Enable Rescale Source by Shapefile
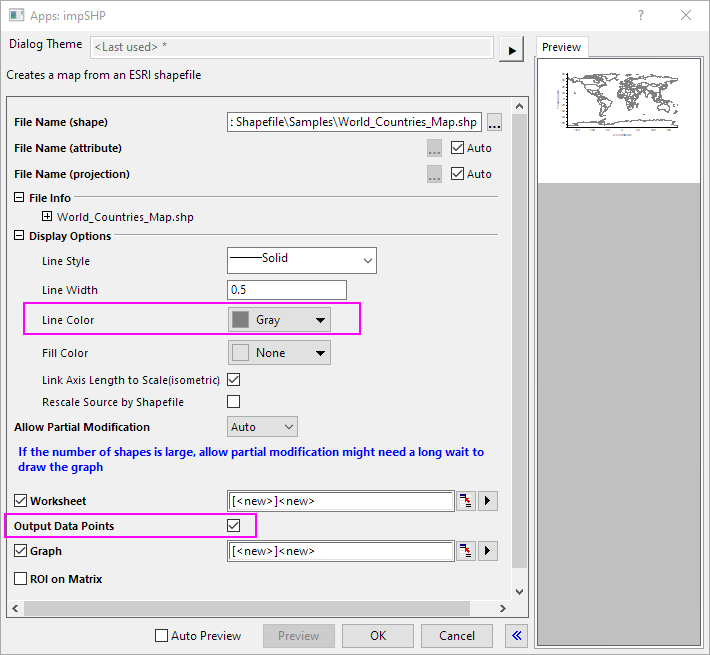This screenshot has width=710, height=655. pos(234,402)
